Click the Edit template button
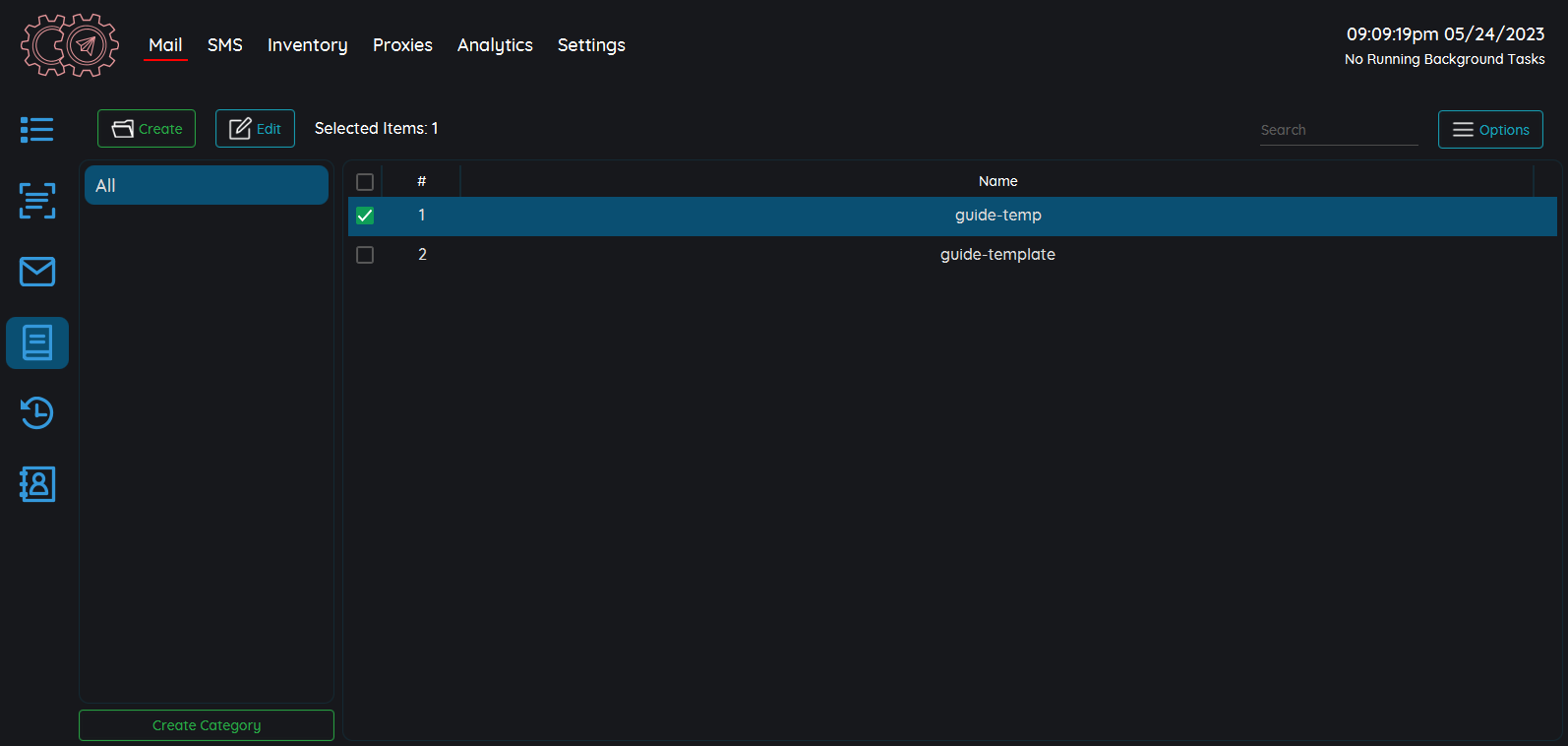Viewport: 1568px width, 746px height. 255,129
